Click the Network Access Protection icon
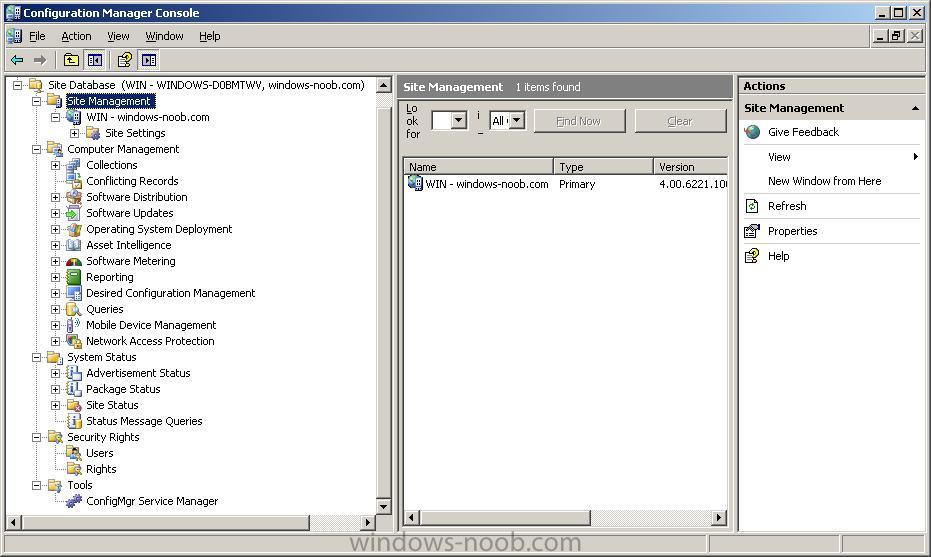This screenshot has width=931, height=557. tap(74, 341)
